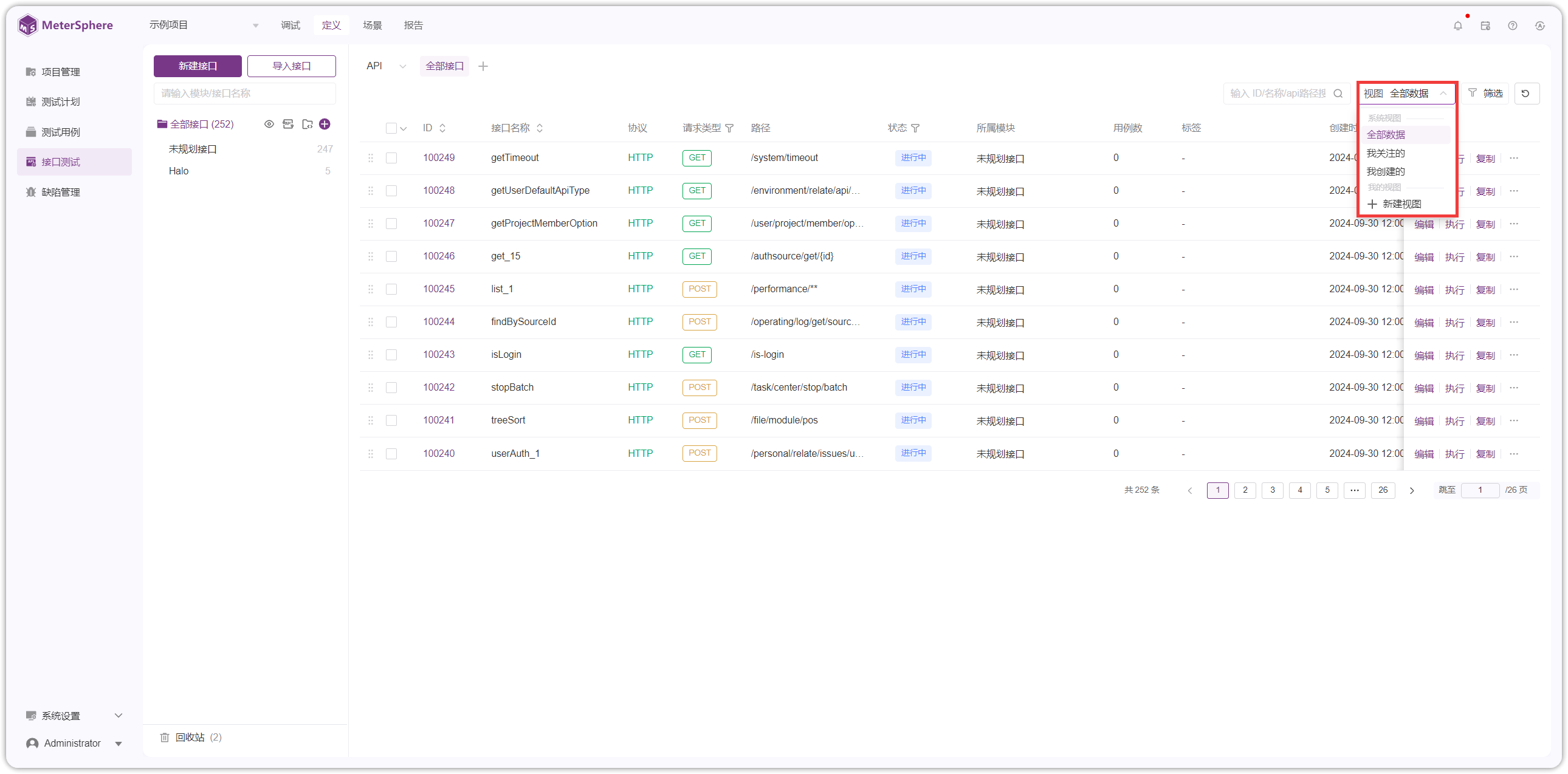Click the refresh icon button
This screenshot has height=774, width=1568.
coord(1526,93)
